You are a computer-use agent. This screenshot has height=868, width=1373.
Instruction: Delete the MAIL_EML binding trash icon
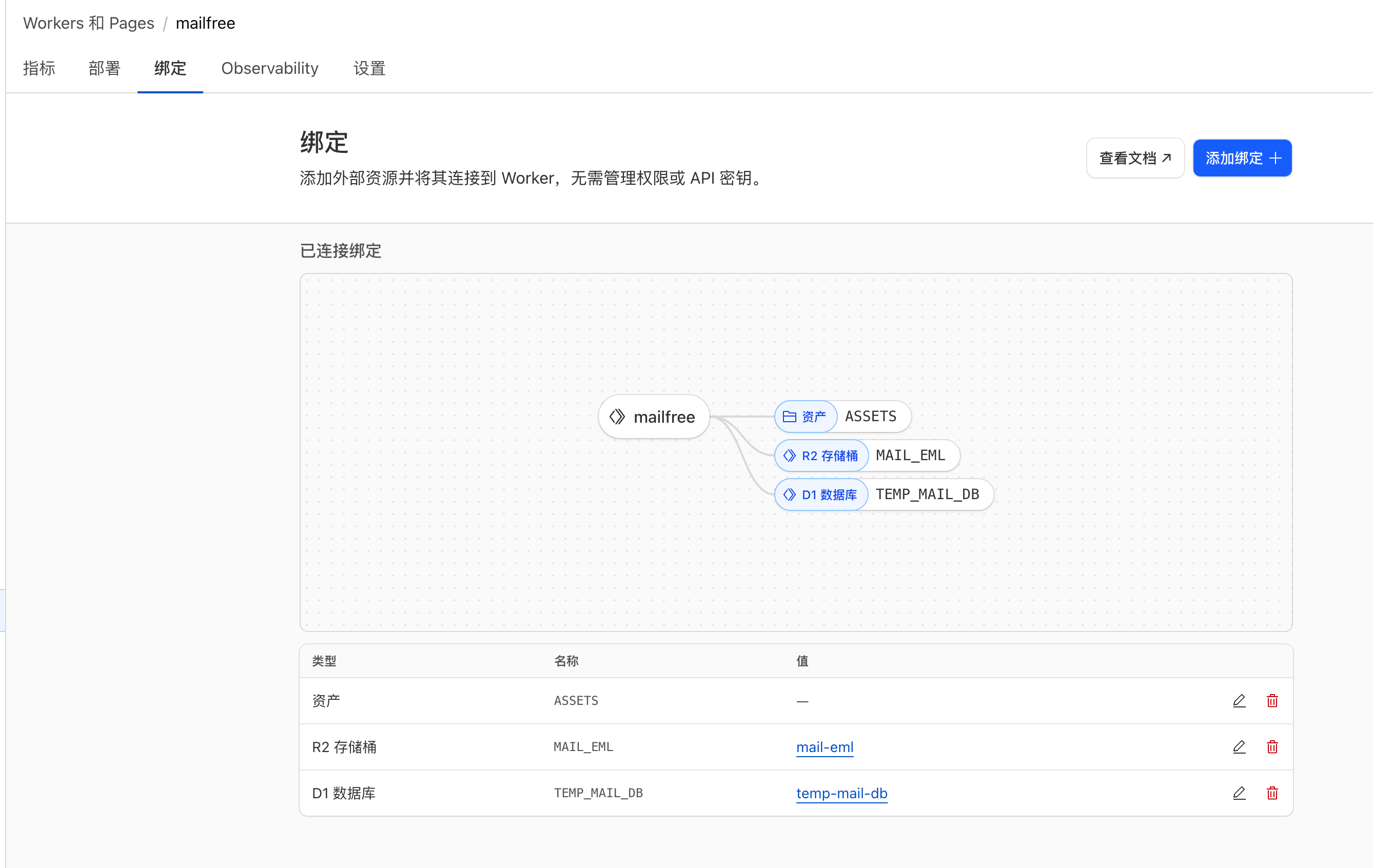click(x=1272, y=746)
